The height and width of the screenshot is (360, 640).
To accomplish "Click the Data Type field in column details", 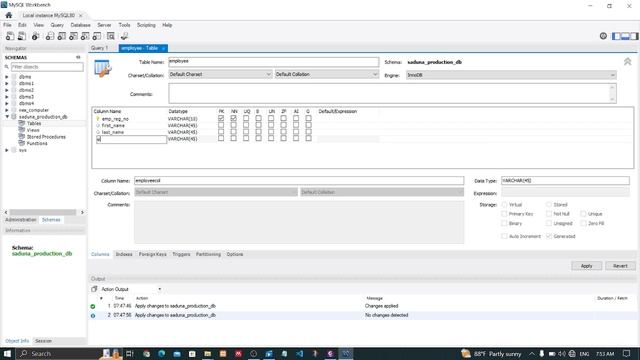I will point(565,180).
